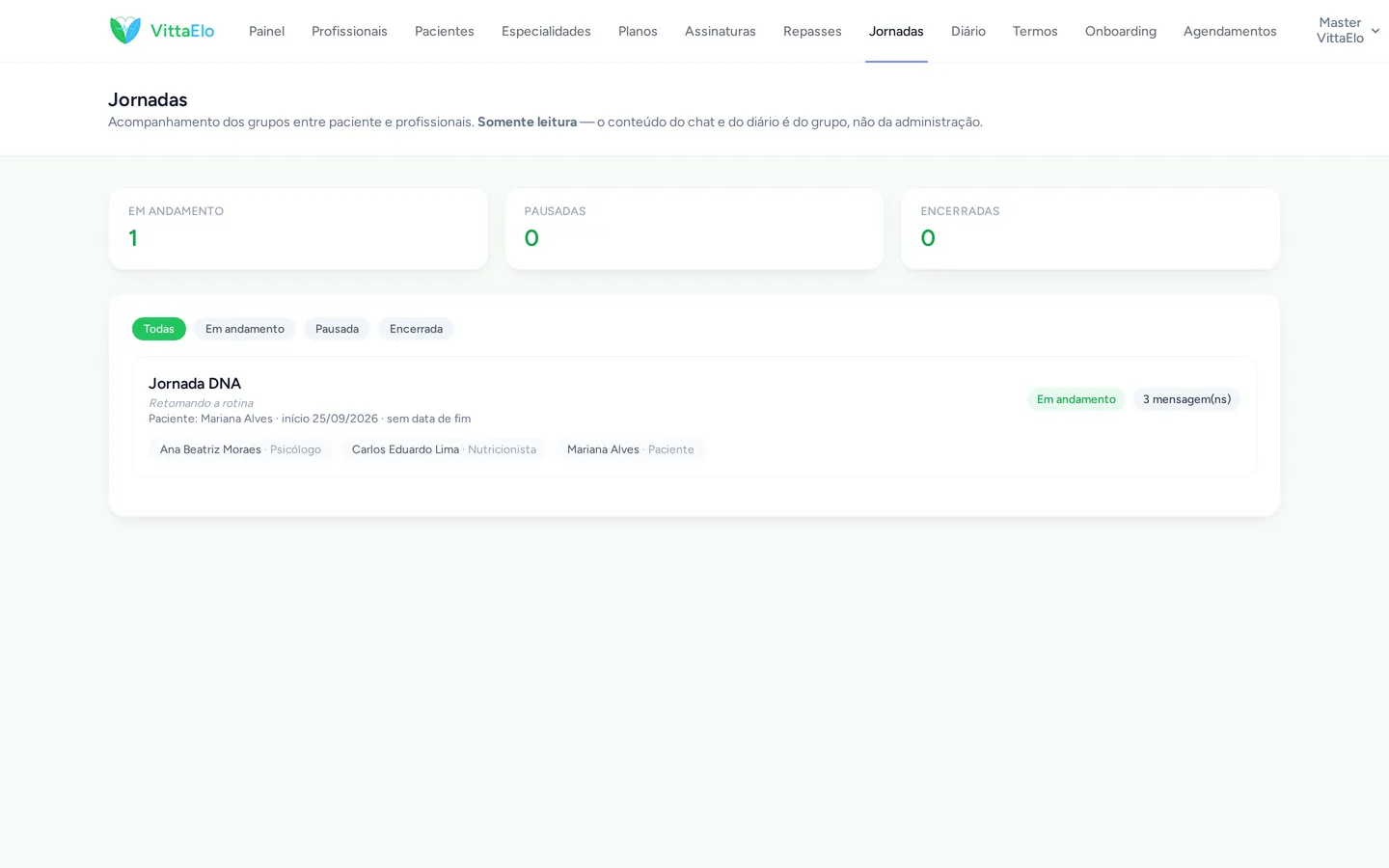Image resolution: width=1389 pixels, height=868 pixels.
Task: Click the VittaElo butterfly logo icon
Action: pyautogui.click(x=125, y=31)
